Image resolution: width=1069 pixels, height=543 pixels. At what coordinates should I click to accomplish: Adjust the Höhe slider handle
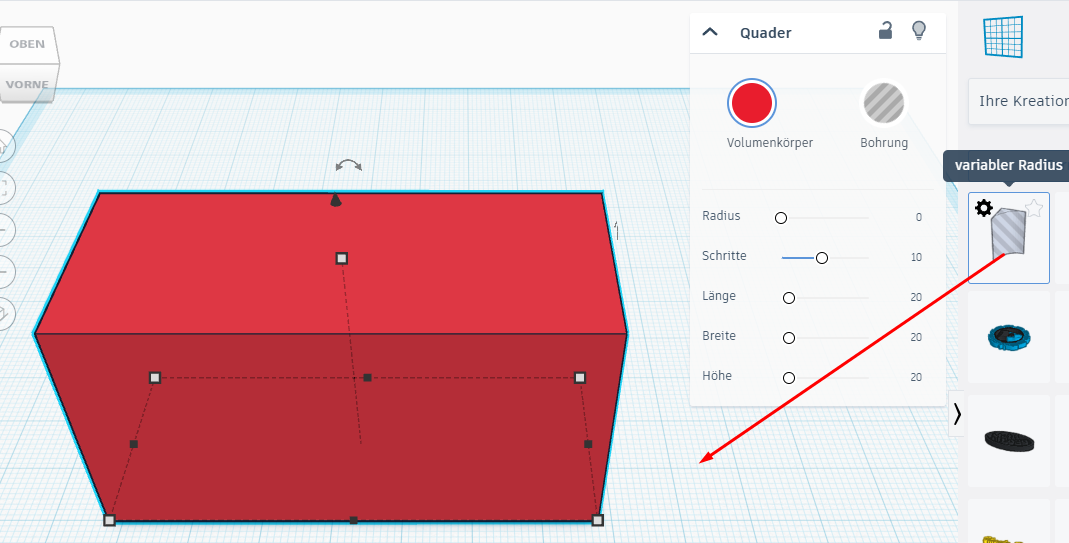coord(789,378)
